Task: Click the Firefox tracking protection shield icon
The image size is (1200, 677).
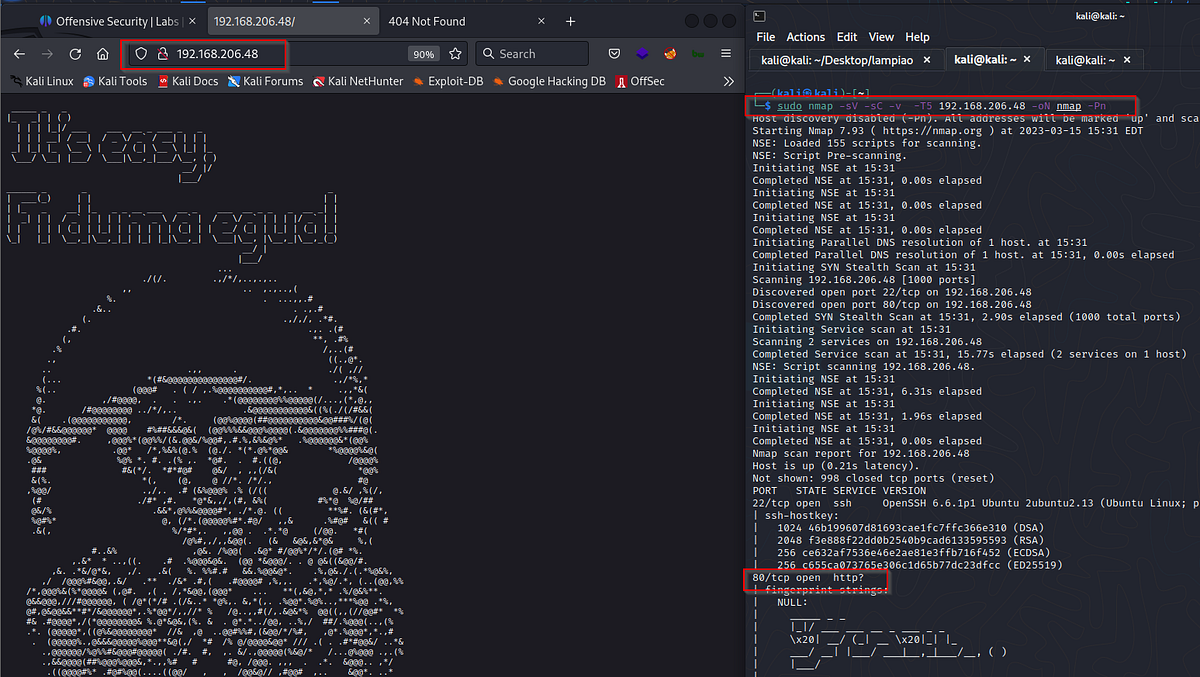Action: click(x=141, y=53)
